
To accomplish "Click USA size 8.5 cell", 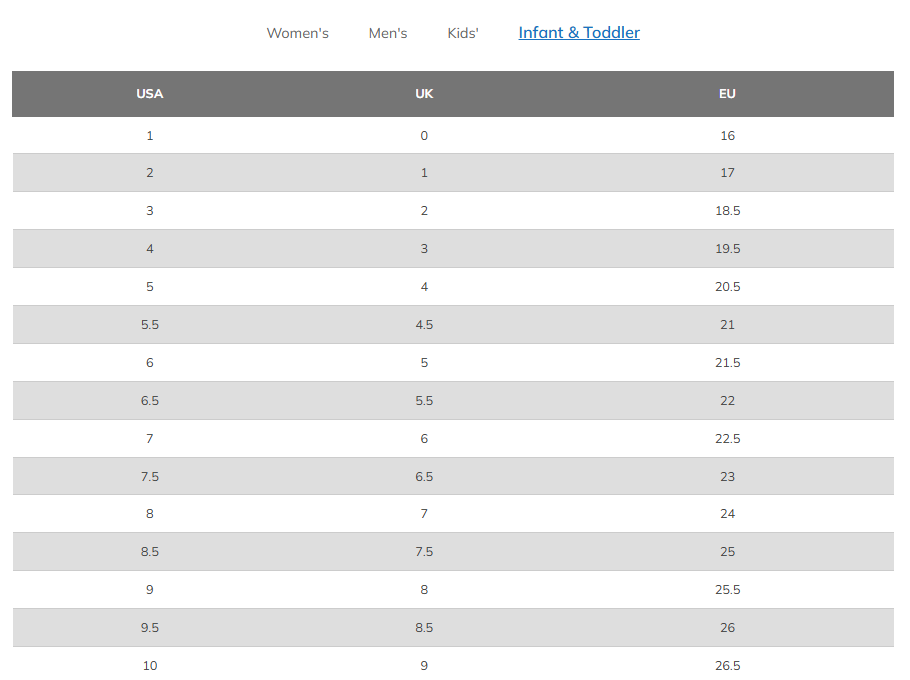I will coord(150,552).
